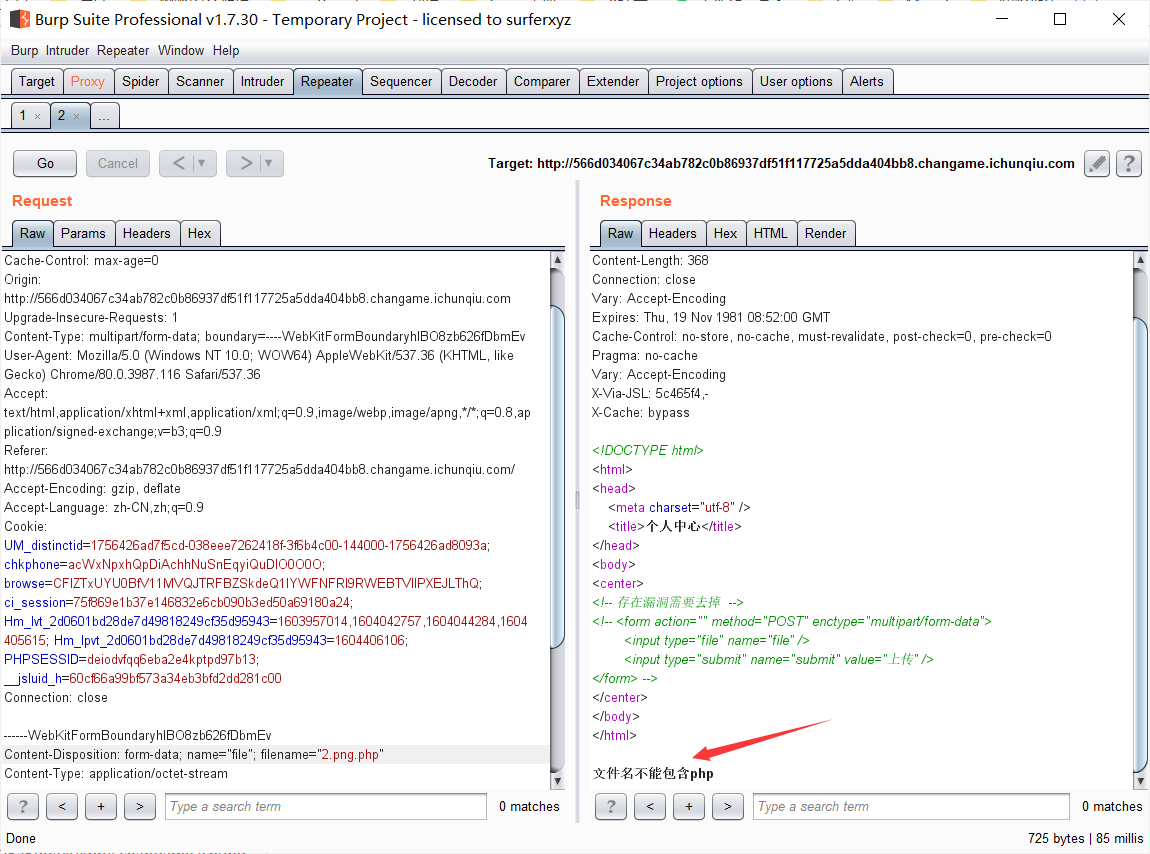This screenshot has width=1150, height=854.
Task: Open help icon next to Target URL
Action: 1129,164
